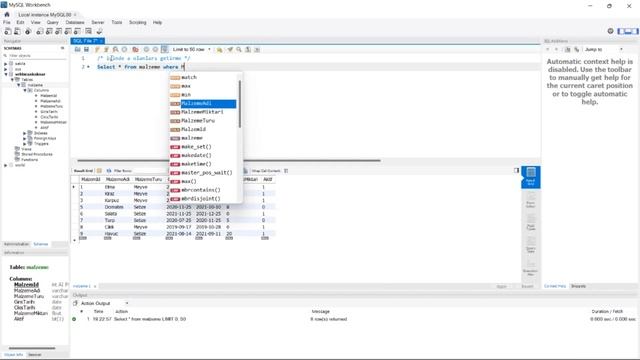Click the create new view icon
640x360 pixels.
click(x=58, y=31)
